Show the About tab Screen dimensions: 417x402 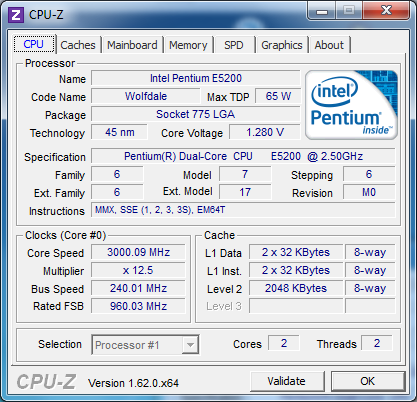tap(329, 45)
